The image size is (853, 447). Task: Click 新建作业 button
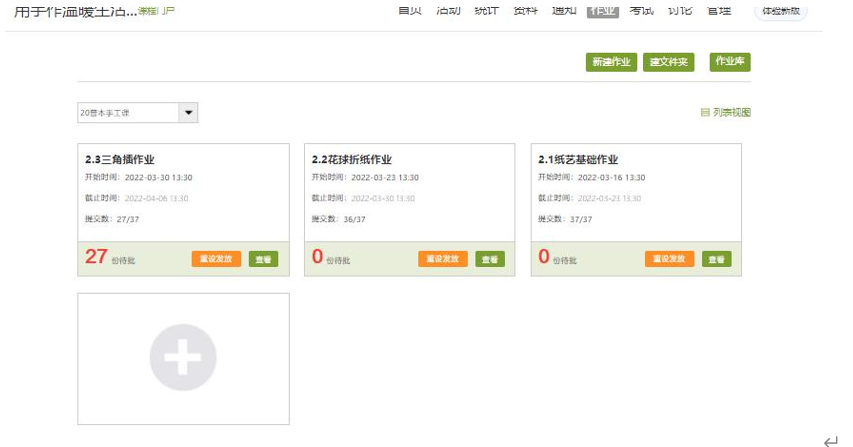pyautogui.click(x=611, y=62)
